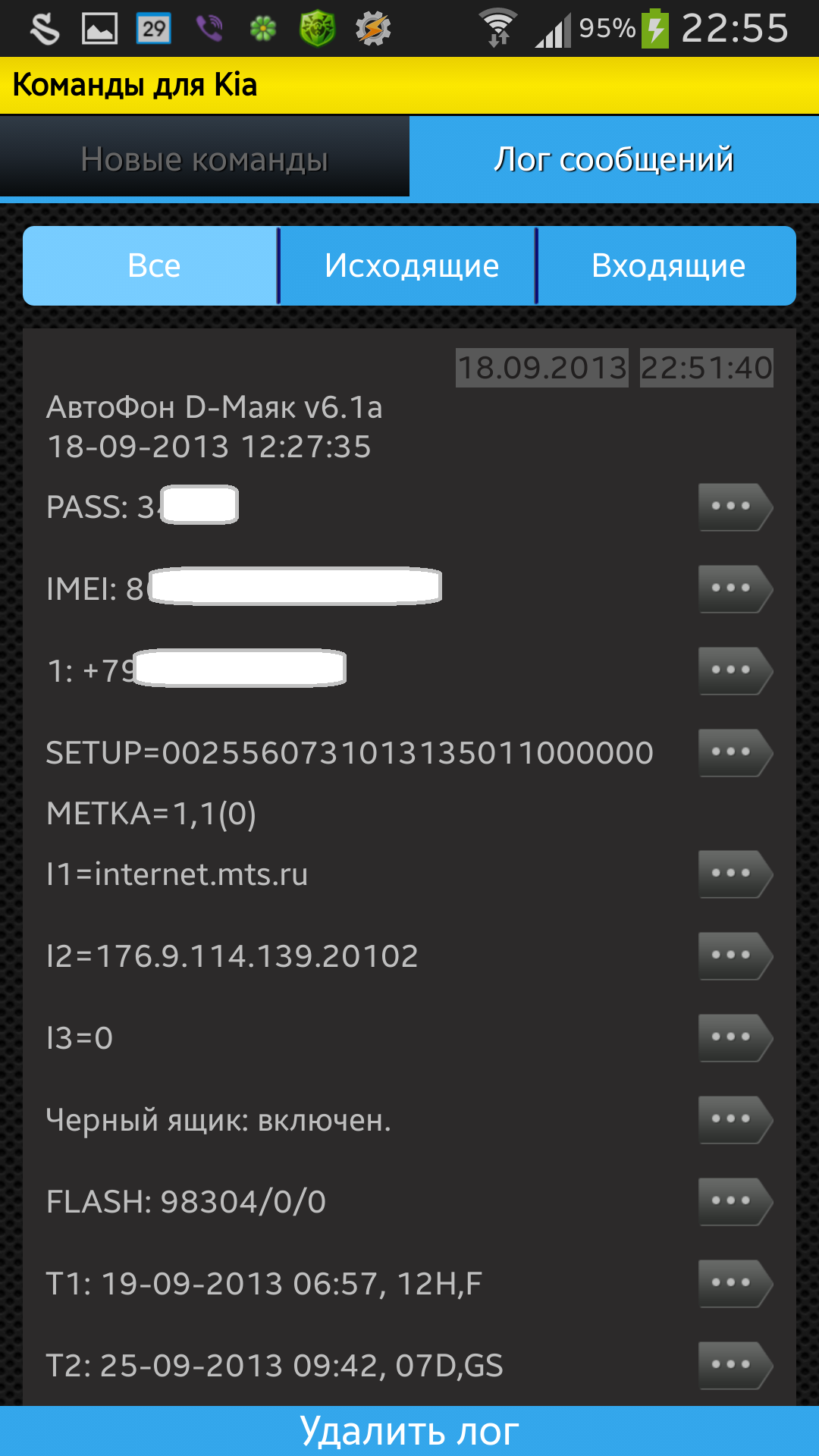This screenshot has height=1456, width=819.
Task: Tap three-dots next to I2=176.9.114.139.20102
Action: [734, 955]
